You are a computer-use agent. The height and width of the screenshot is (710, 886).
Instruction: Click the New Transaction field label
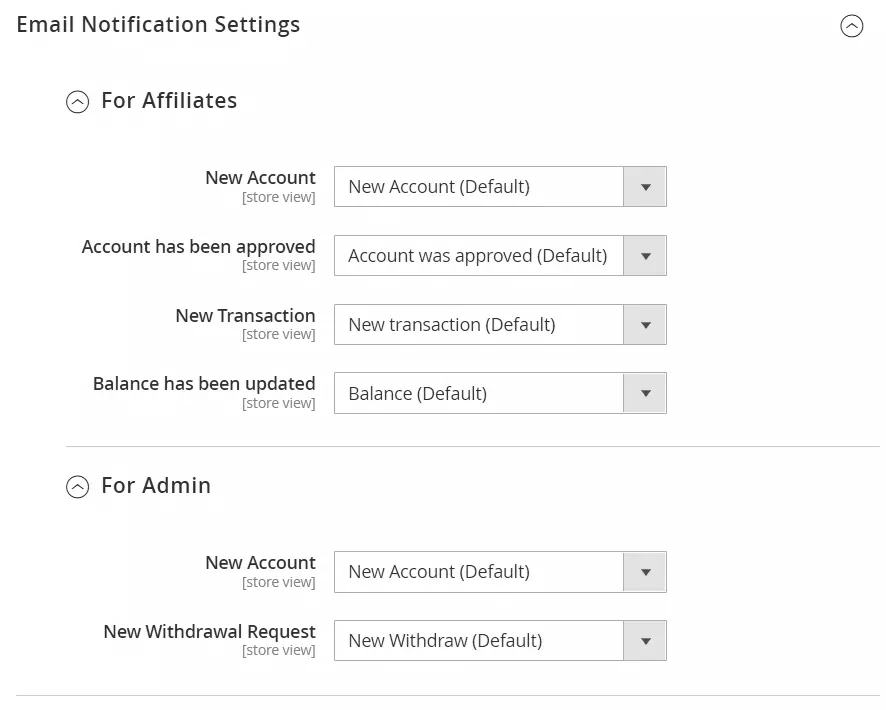click(x=245, y=316)
